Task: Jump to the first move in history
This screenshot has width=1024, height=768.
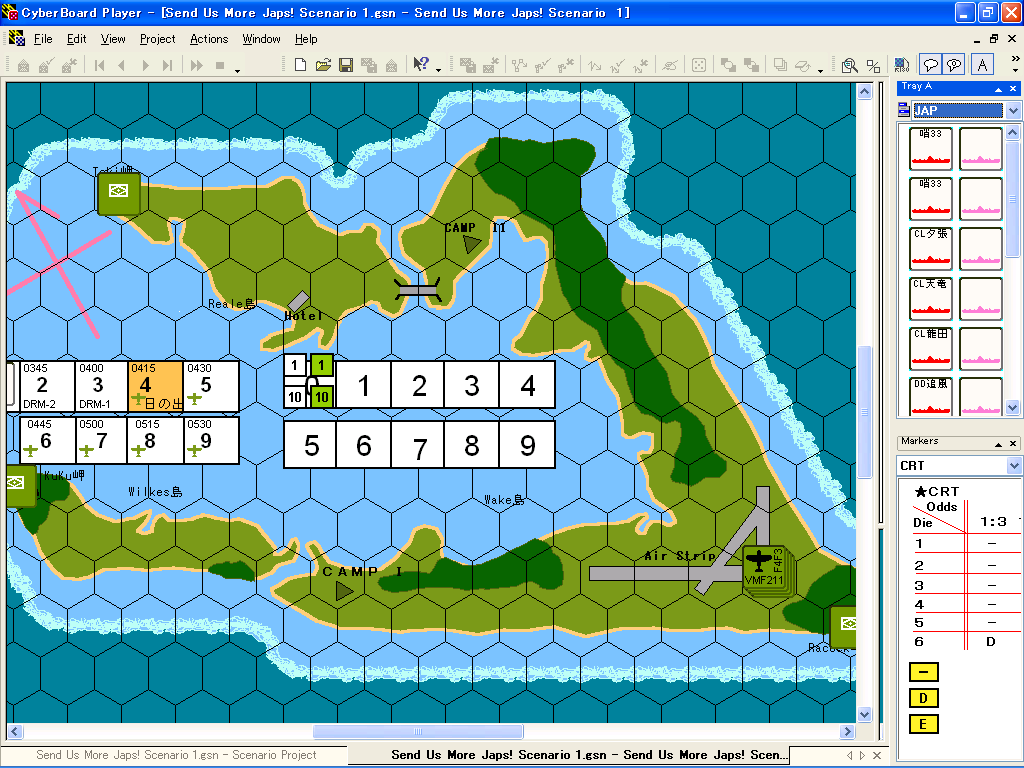Action: 99,65
